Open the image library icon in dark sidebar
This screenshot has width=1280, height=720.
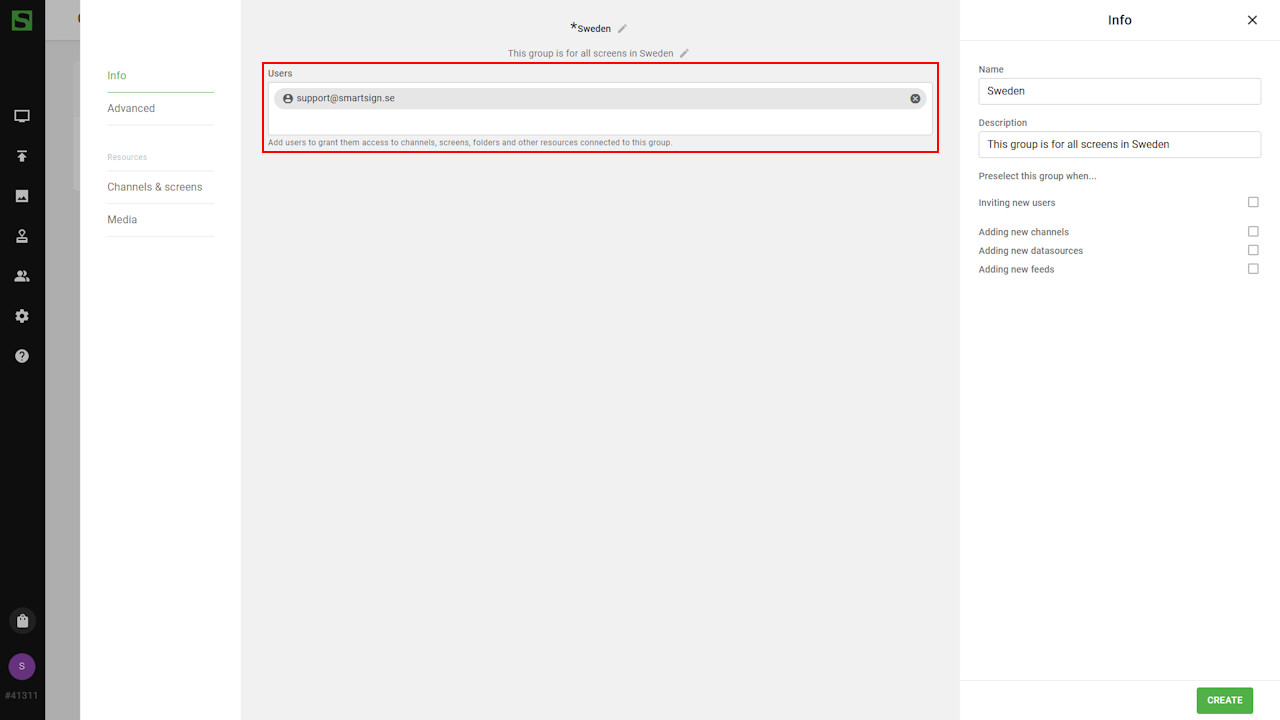[x=22, y=196]
